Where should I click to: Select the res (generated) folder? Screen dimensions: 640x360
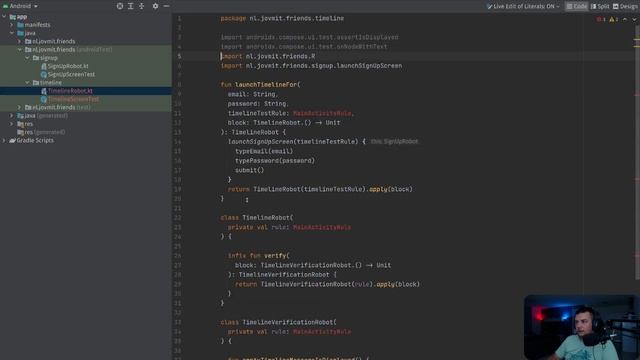pyautogui.click(x=44, y=132)
